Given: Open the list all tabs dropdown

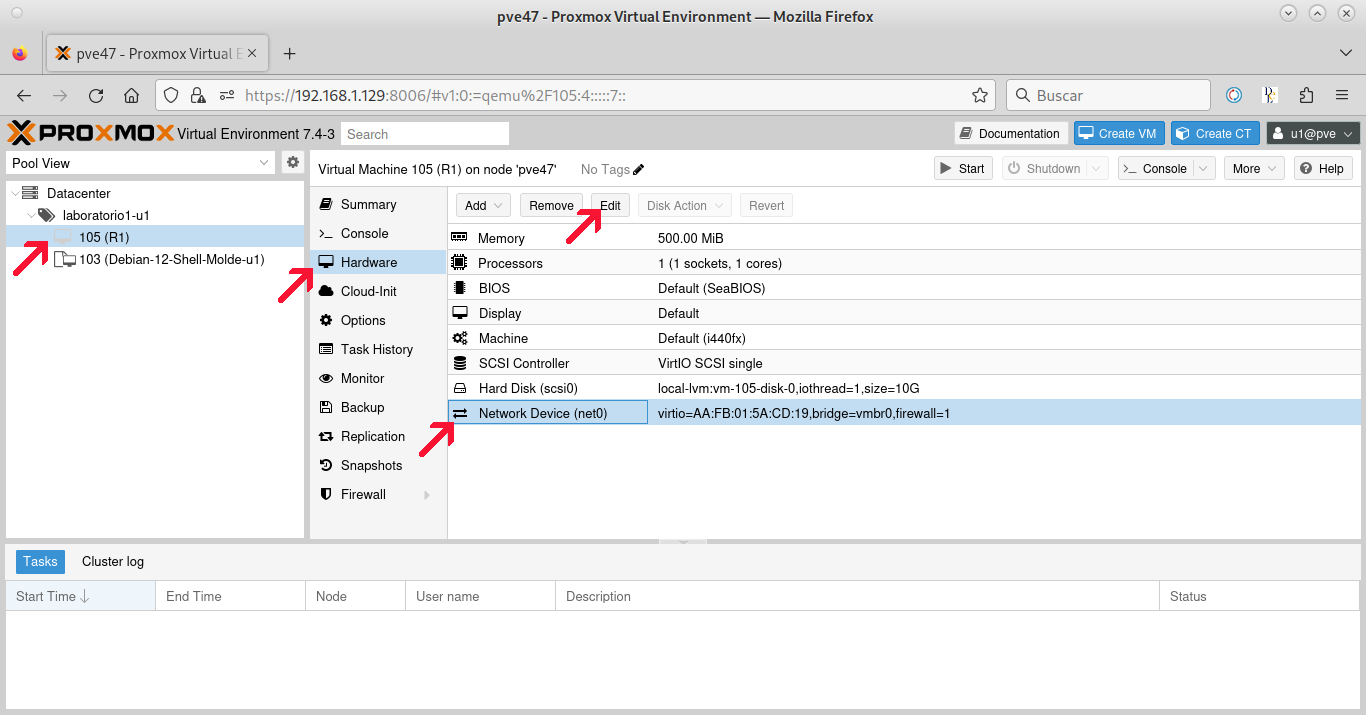Looking at the screenshot, I should 1345,53.
